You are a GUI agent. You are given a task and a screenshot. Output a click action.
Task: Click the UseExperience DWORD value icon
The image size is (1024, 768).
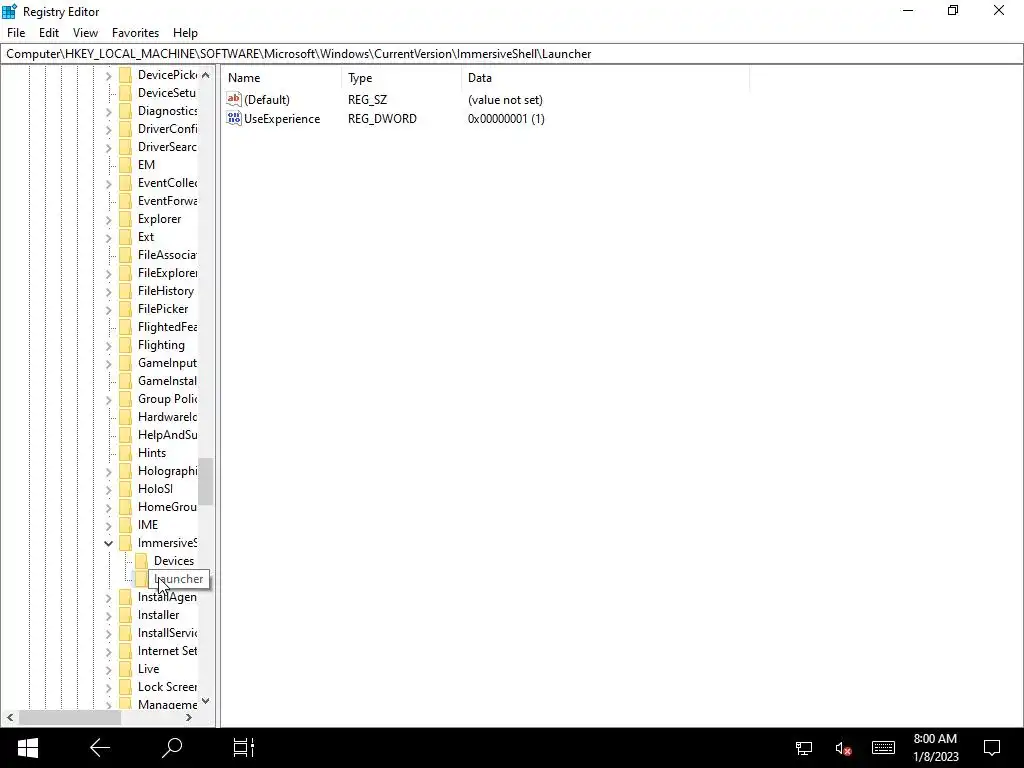(234, 118)
